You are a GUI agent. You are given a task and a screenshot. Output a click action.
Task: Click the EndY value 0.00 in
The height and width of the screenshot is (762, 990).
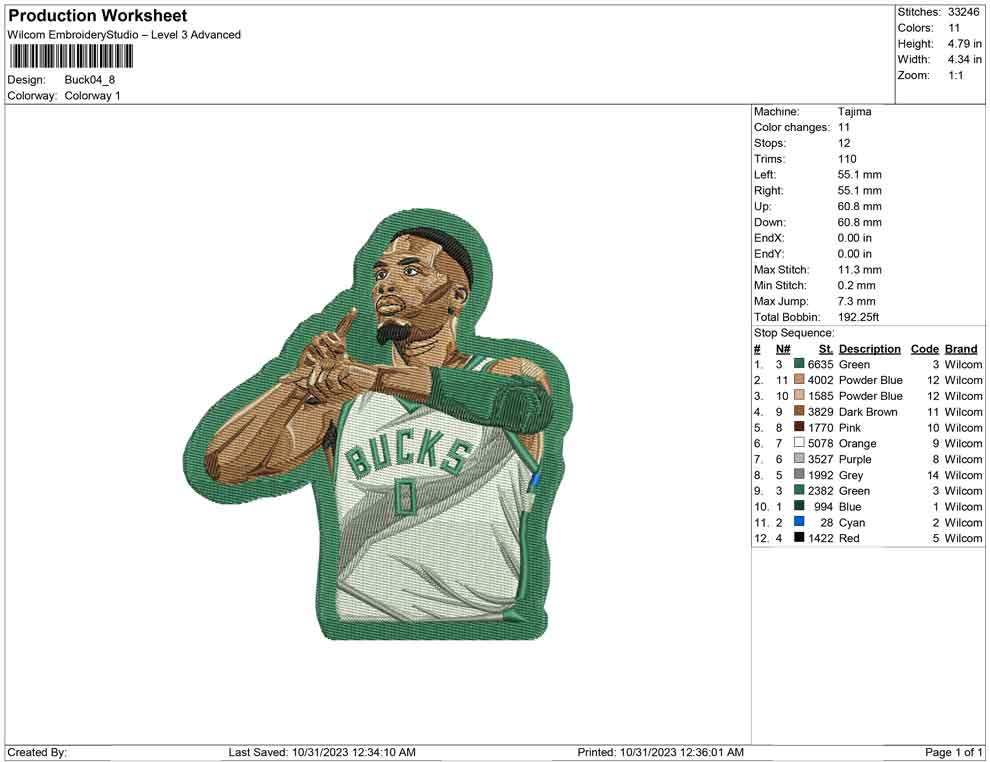pyautogui.click(x=854, y=254)
